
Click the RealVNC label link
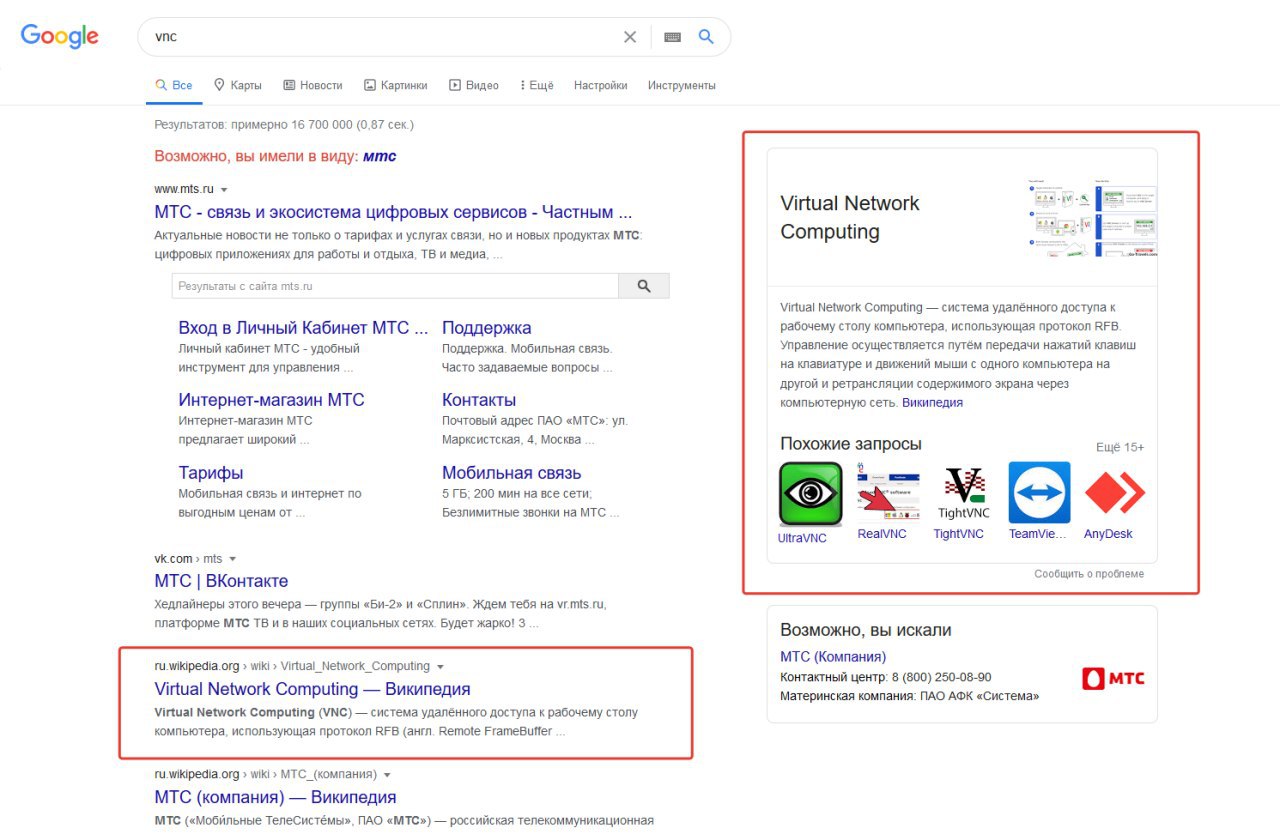[882, 534]
